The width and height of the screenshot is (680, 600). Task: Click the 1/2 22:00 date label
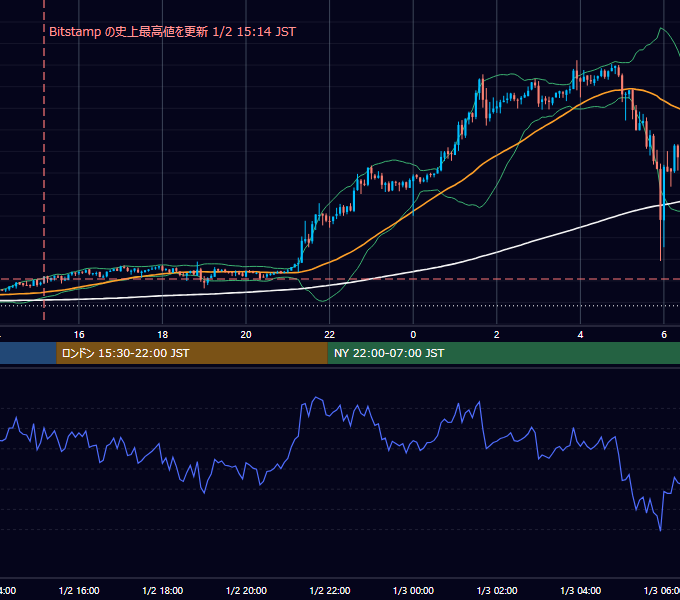330,591
